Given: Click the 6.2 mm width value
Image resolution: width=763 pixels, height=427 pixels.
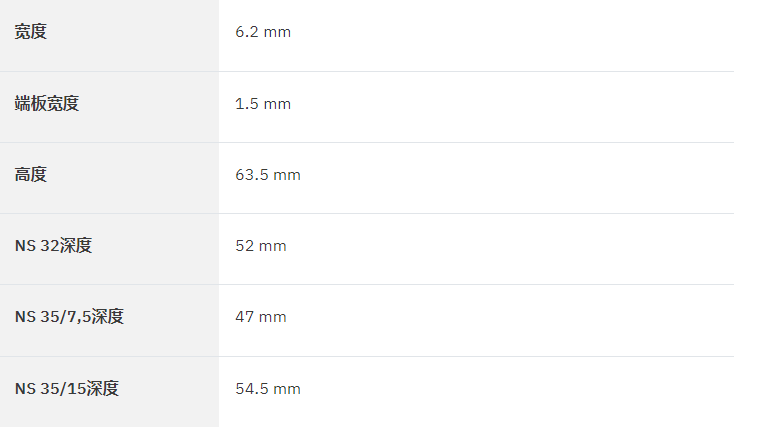Looking at the screenshot, I should point(263,32).
